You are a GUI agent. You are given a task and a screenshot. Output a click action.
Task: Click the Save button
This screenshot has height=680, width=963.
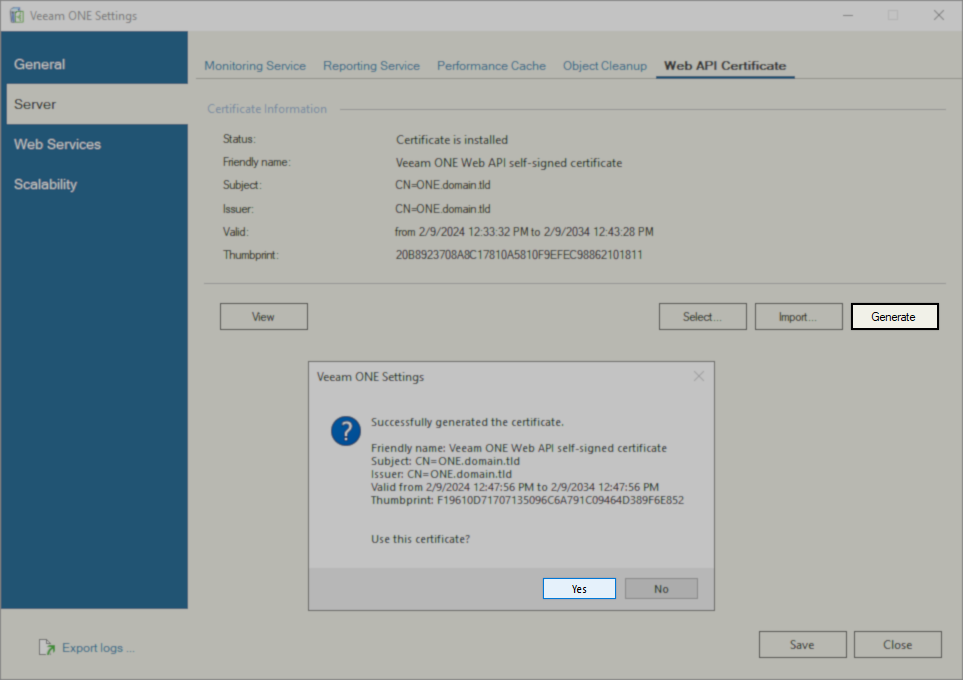coord(802,644)
